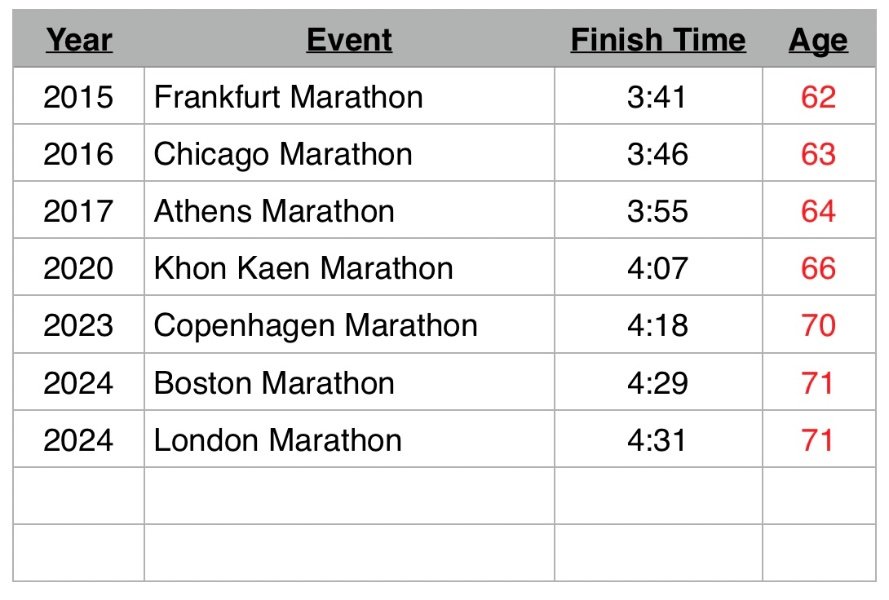Click the first empty Event cell
The image size is (889, 600).
[349, 496]
